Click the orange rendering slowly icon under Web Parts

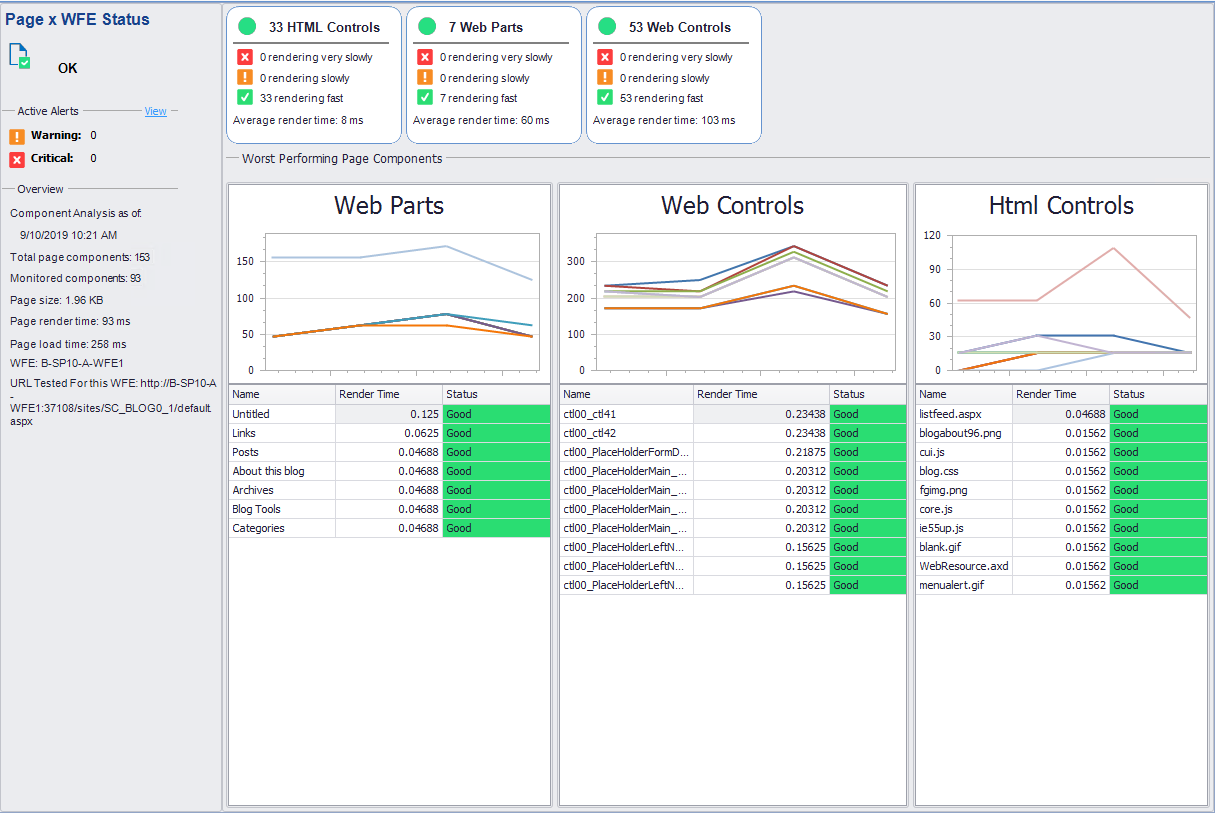coord(425,77)
